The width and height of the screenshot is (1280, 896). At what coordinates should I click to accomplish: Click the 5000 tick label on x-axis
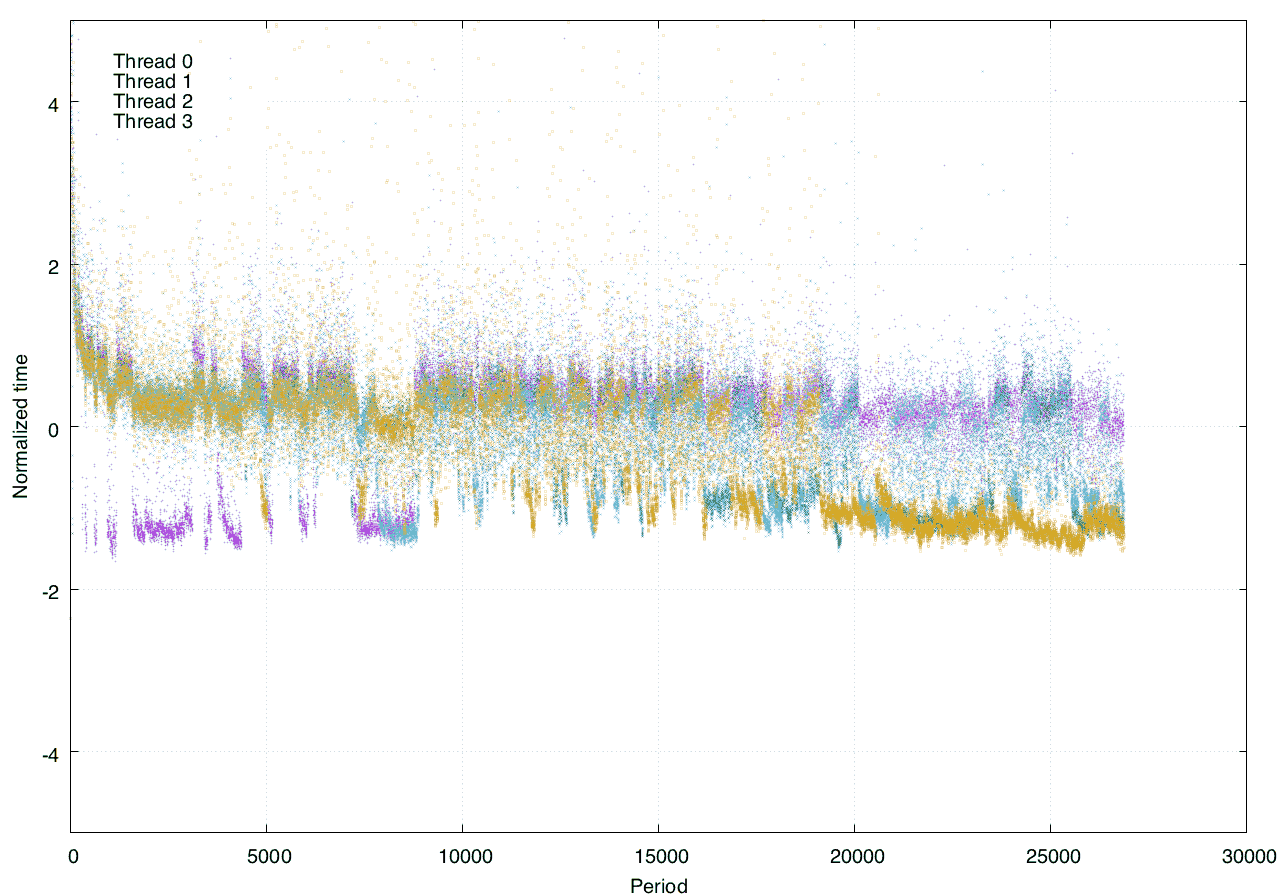tap(267, 857)
